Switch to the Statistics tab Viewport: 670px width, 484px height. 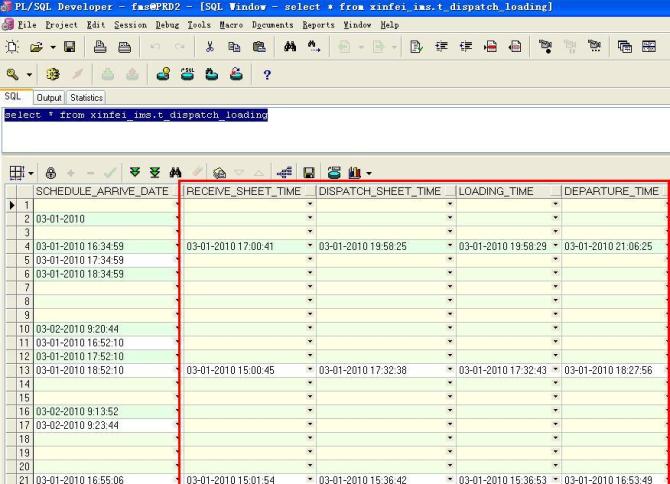(86, 97)
